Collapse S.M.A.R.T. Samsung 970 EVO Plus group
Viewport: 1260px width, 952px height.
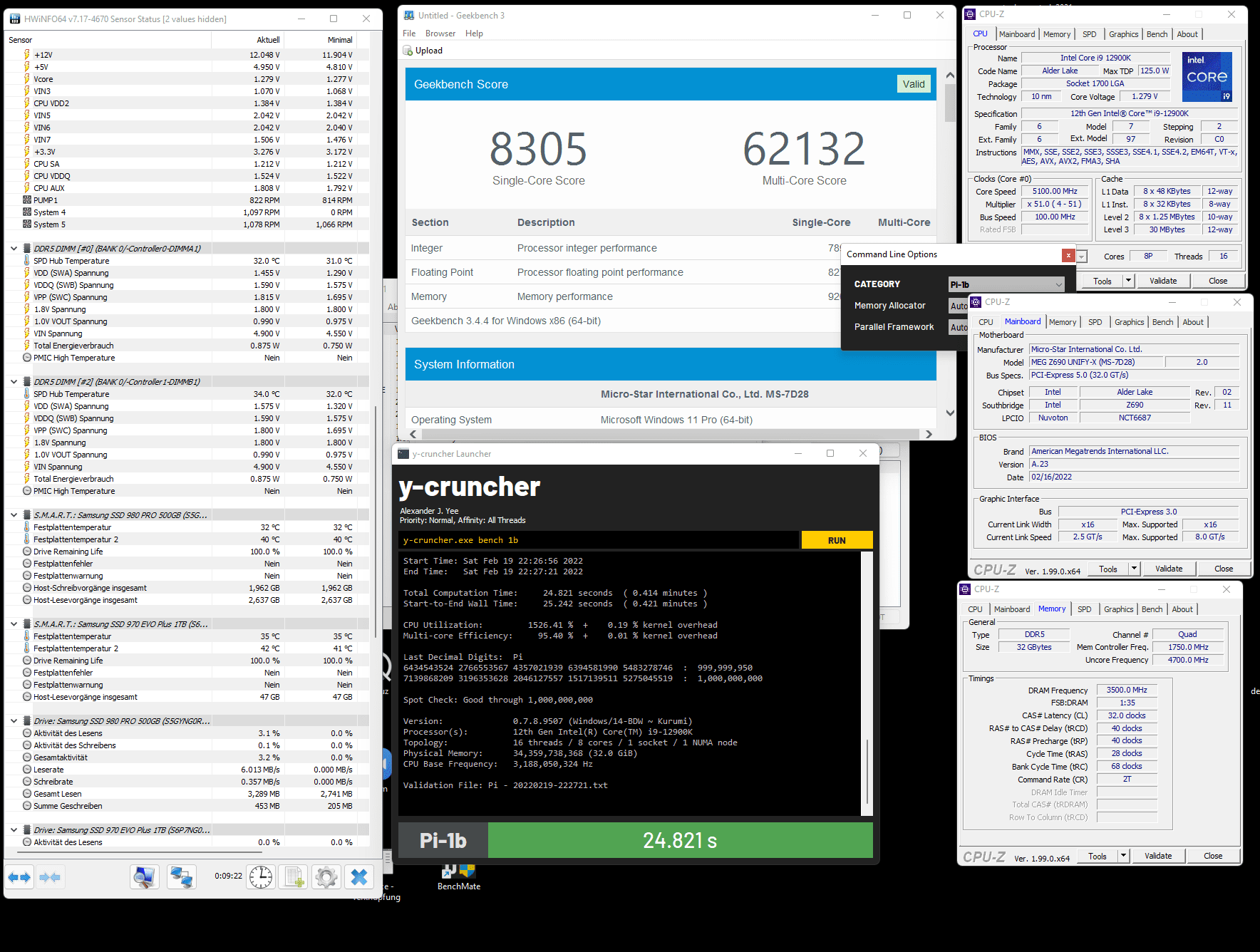click(14, 624)
